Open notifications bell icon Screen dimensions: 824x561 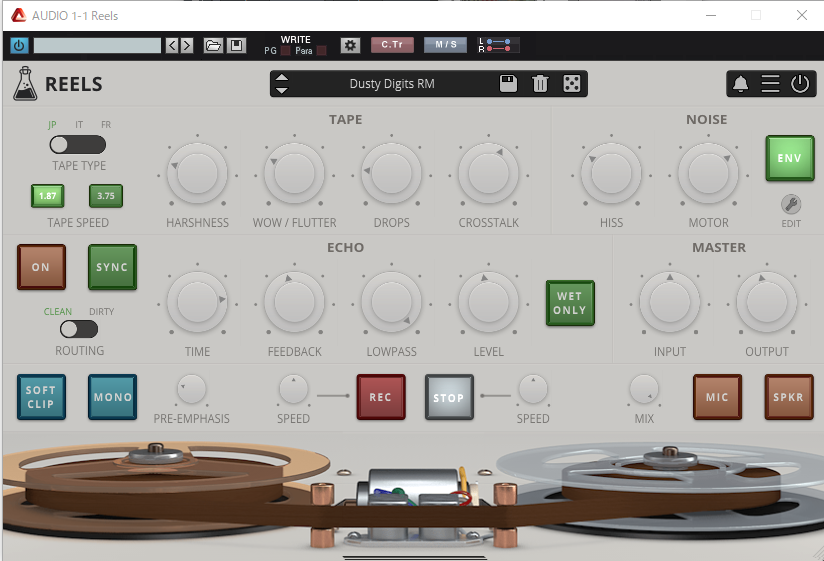click(740, 84)
